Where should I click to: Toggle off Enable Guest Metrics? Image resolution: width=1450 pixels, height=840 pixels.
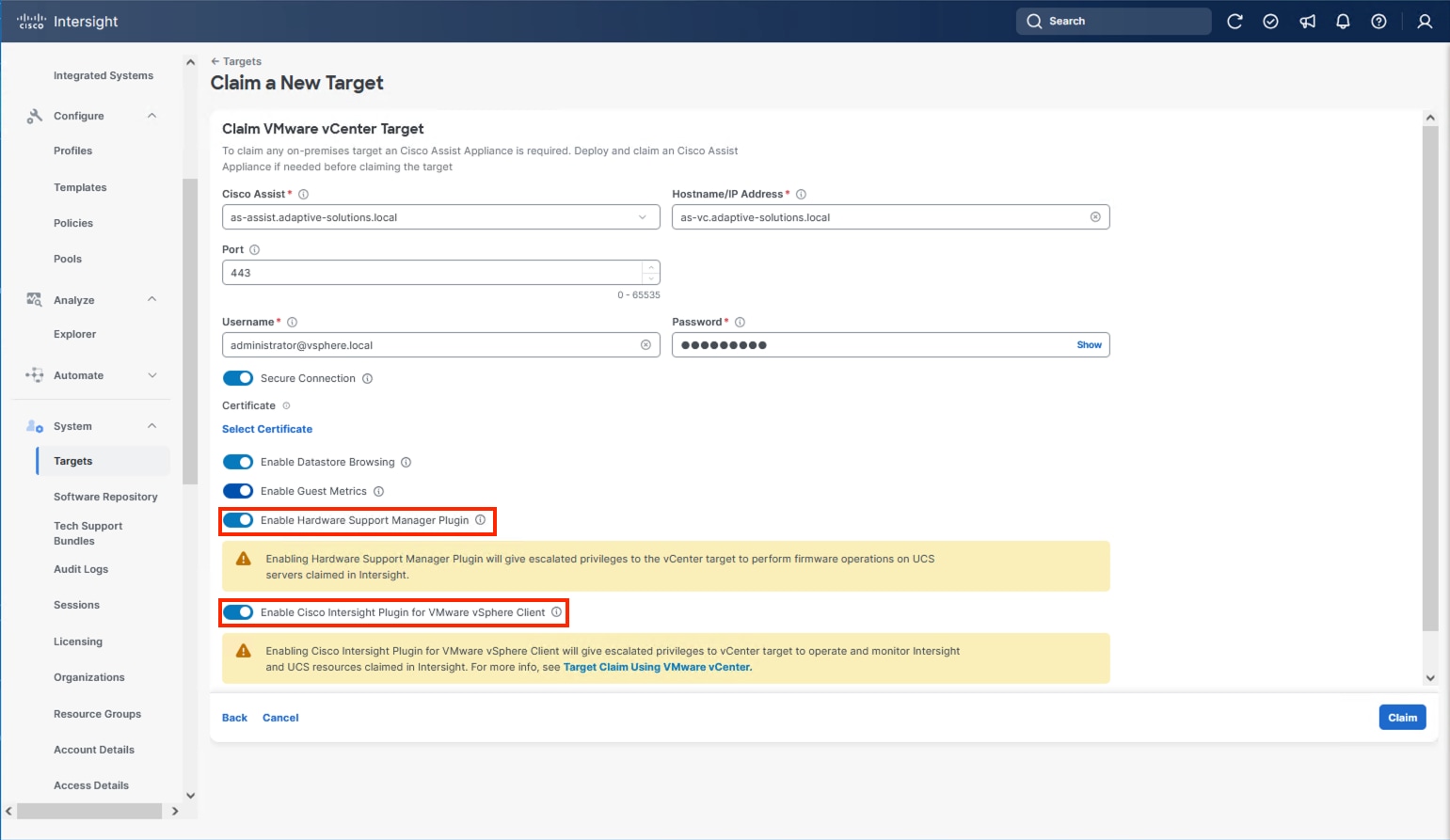[x=238, y=490]
